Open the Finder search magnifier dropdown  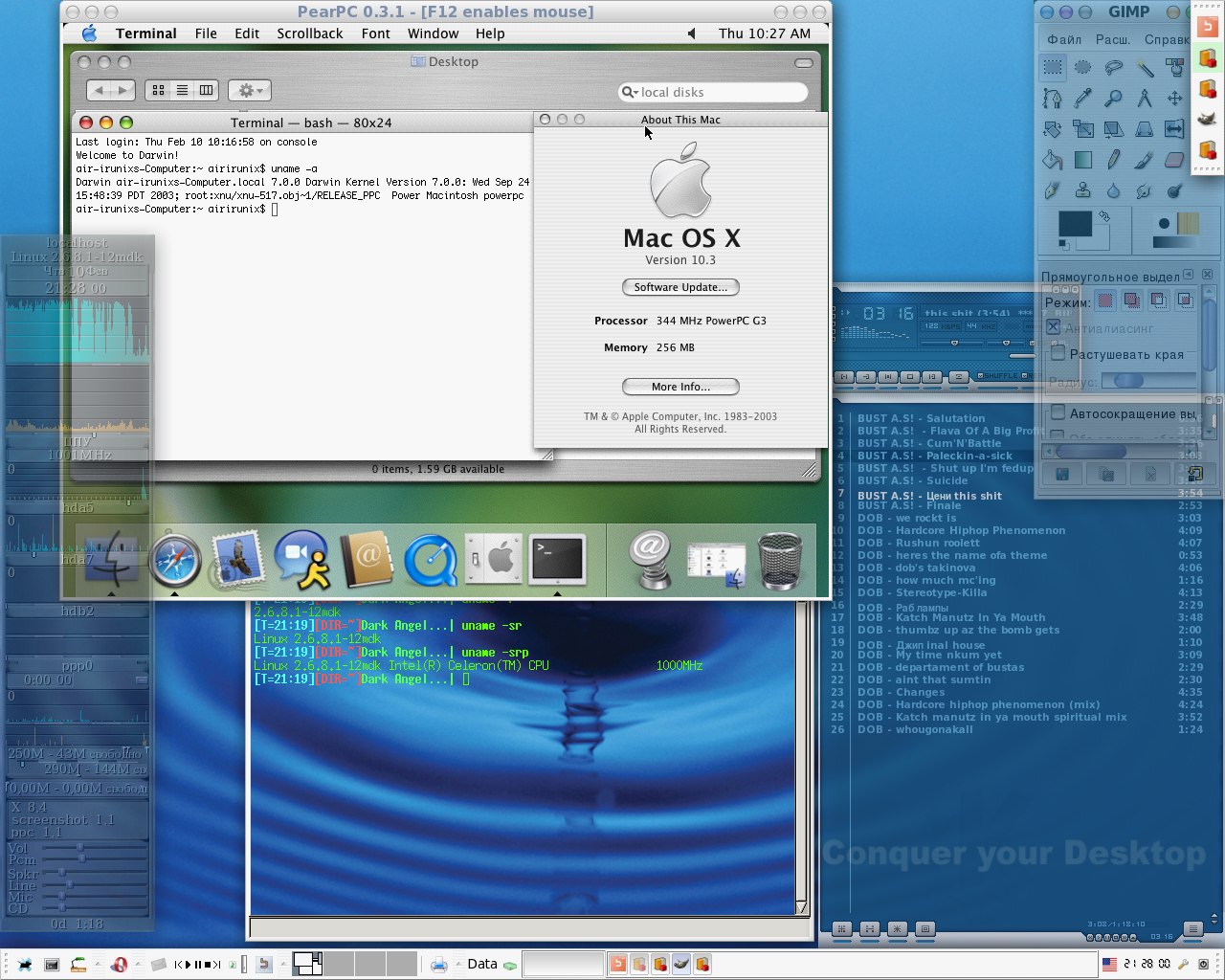(630, 92)
